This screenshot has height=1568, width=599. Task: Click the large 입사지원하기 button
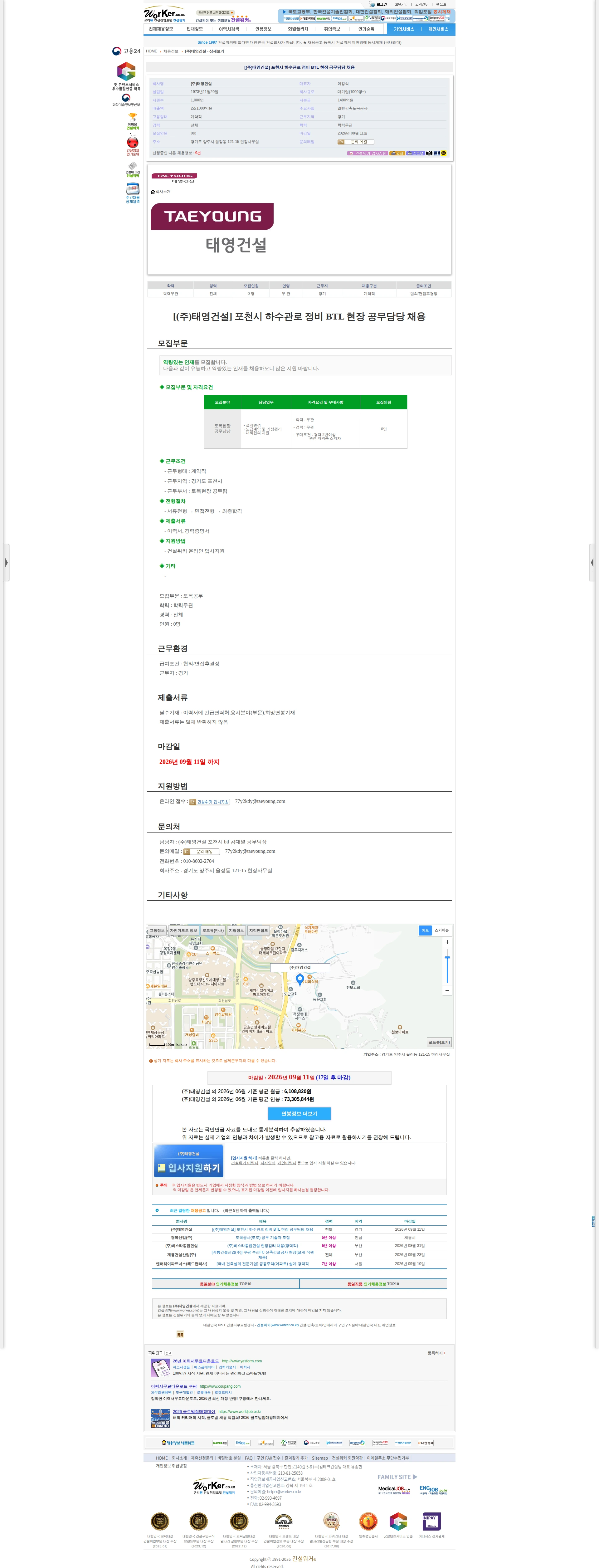coord(189,1161)
